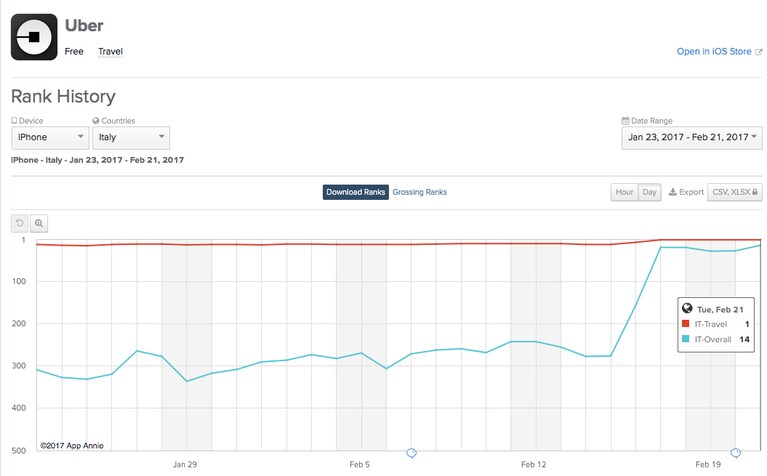
Task: Click the Travel category link
Action: point(110,51)
